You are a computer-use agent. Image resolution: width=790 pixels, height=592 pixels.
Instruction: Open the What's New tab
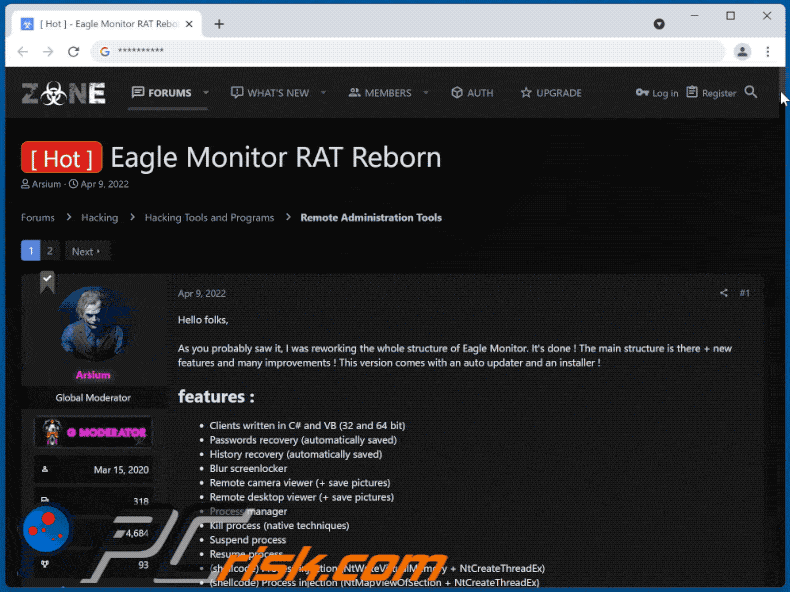pos(270,93)
